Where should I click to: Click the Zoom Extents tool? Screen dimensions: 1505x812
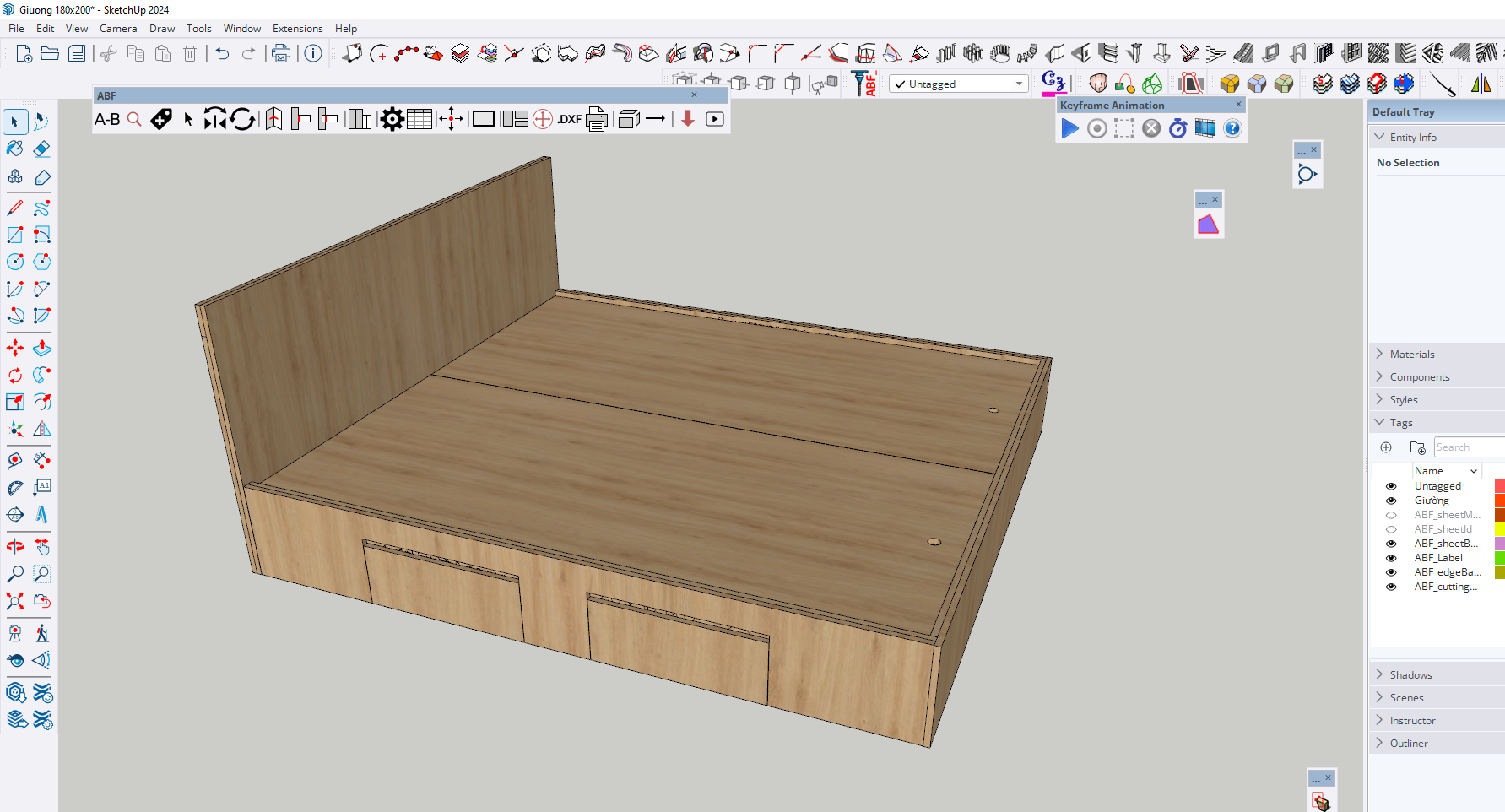tap(15, 601)
